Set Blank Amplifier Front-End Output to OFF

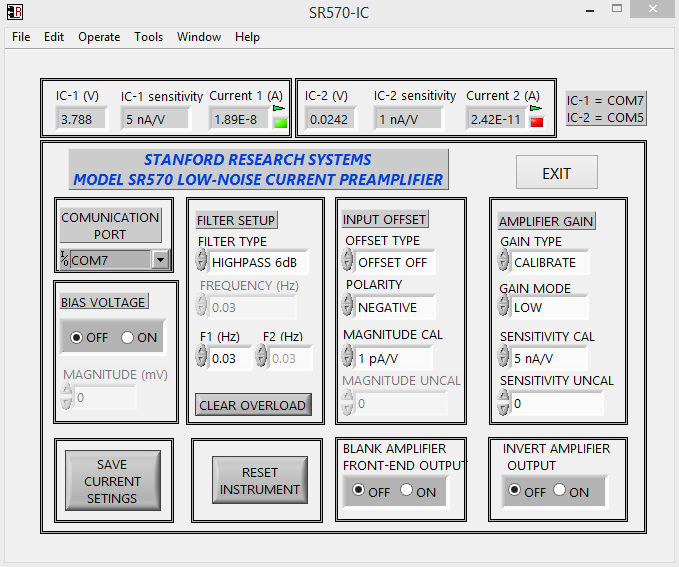[x=358, y=490]
